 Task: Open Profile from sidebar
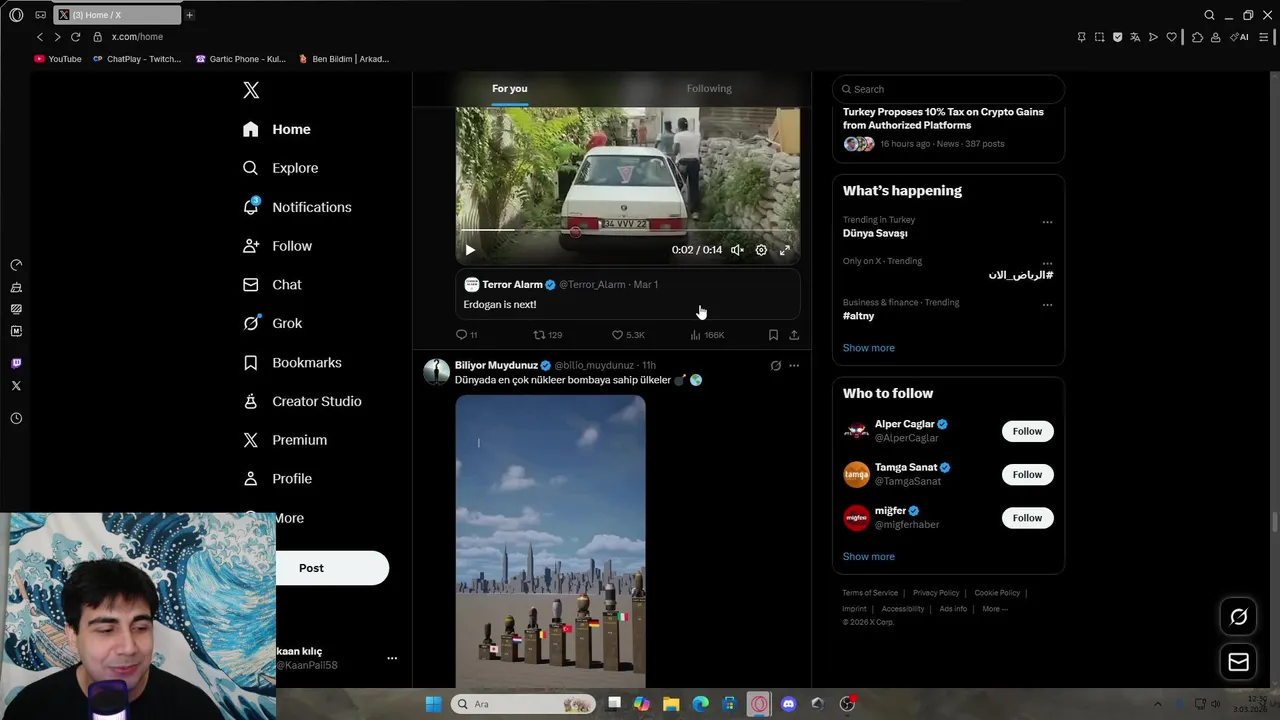pos(277,479)
